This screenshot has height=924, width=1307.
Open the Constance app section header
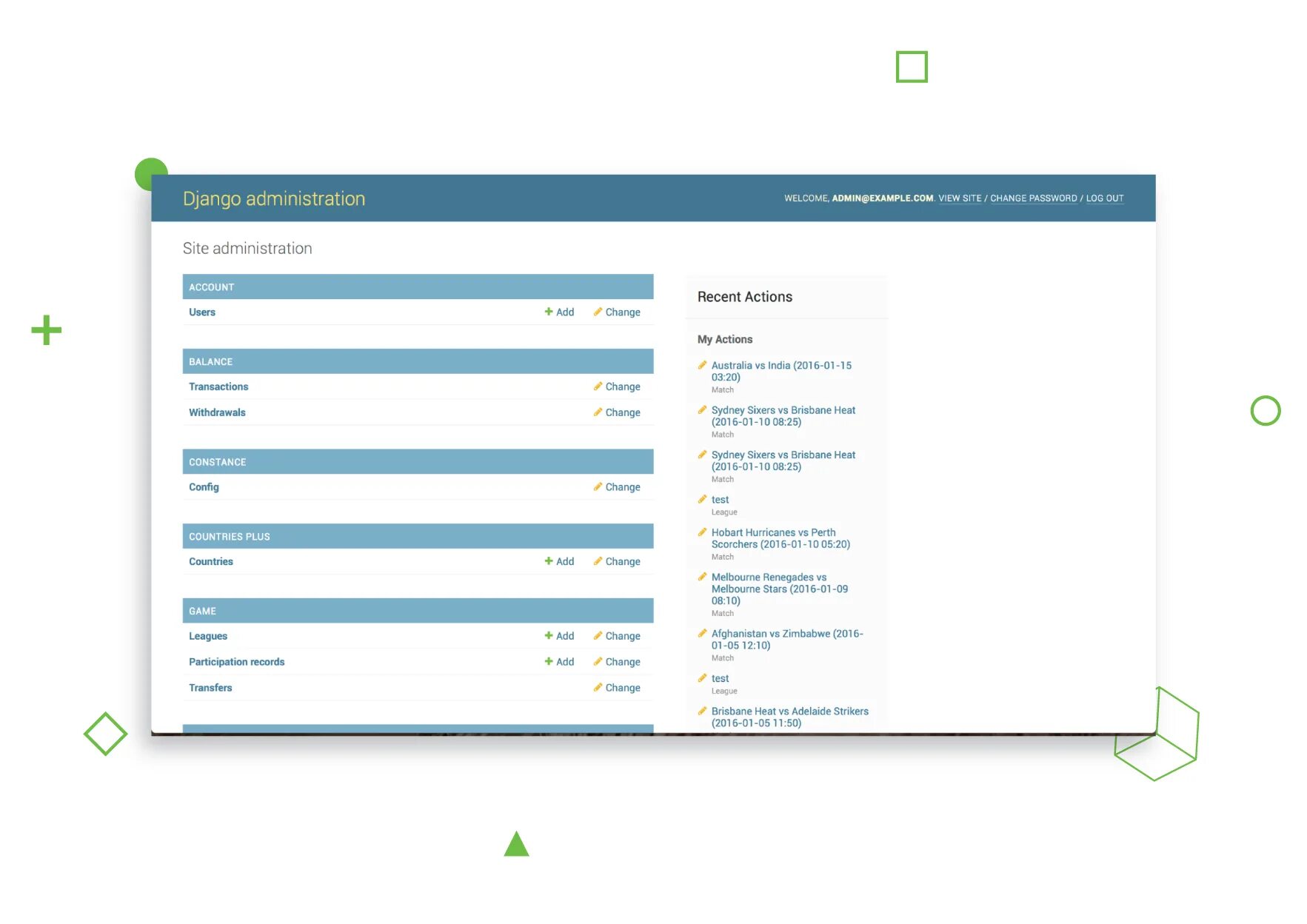pos(217,462)
